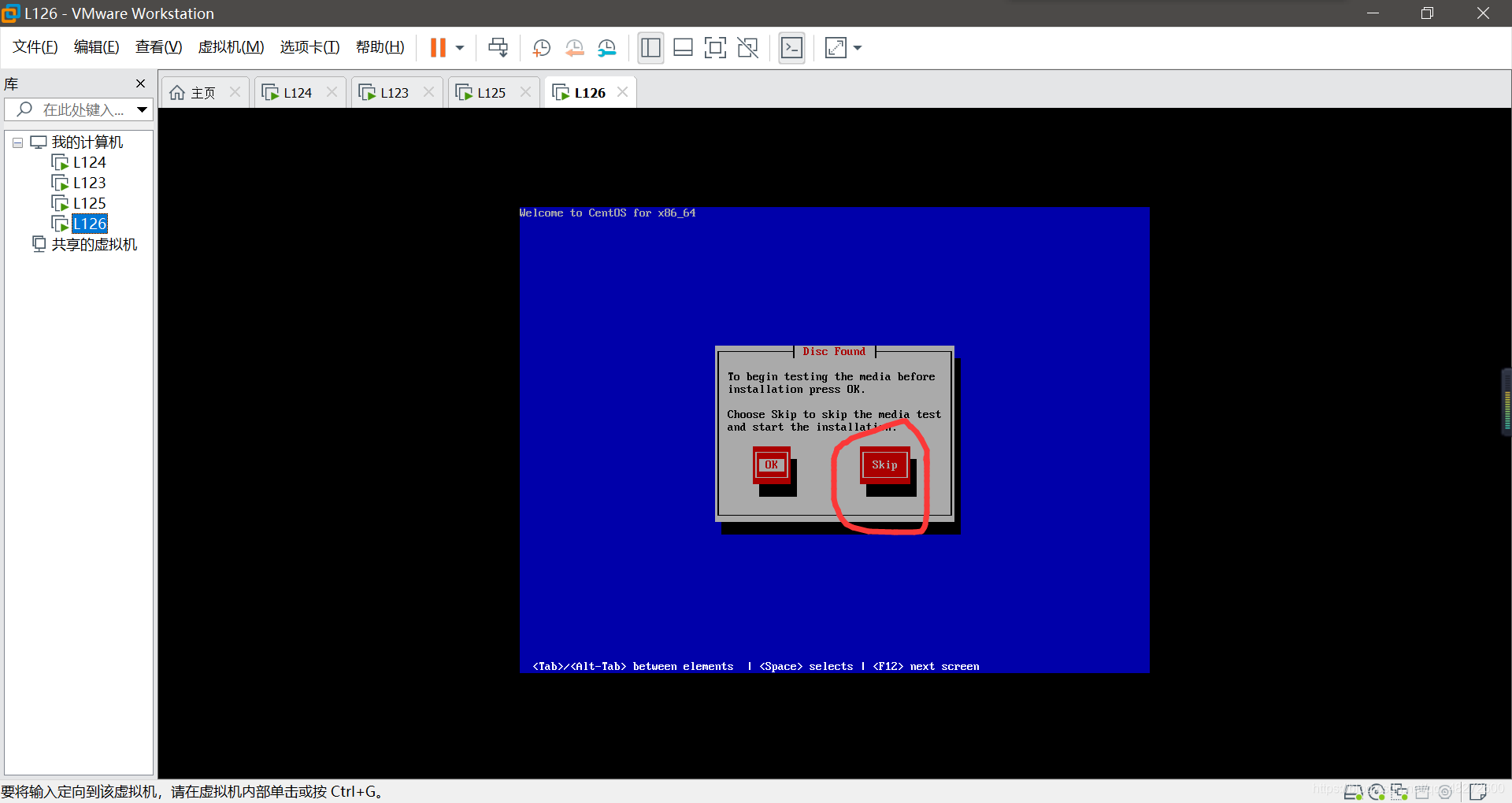The image size is (1512, 803).
Task: Click the message log status icon
Action: [x=1478, y=791]
